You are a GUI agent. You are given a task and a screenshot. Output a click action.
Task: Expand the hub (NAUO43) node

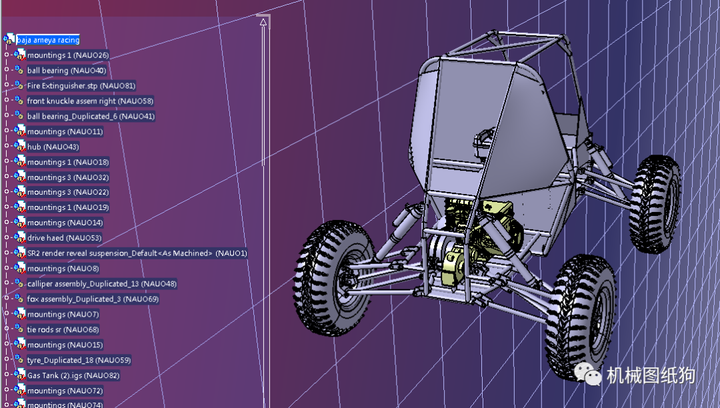pyautogui.click(x=6, y=146)
